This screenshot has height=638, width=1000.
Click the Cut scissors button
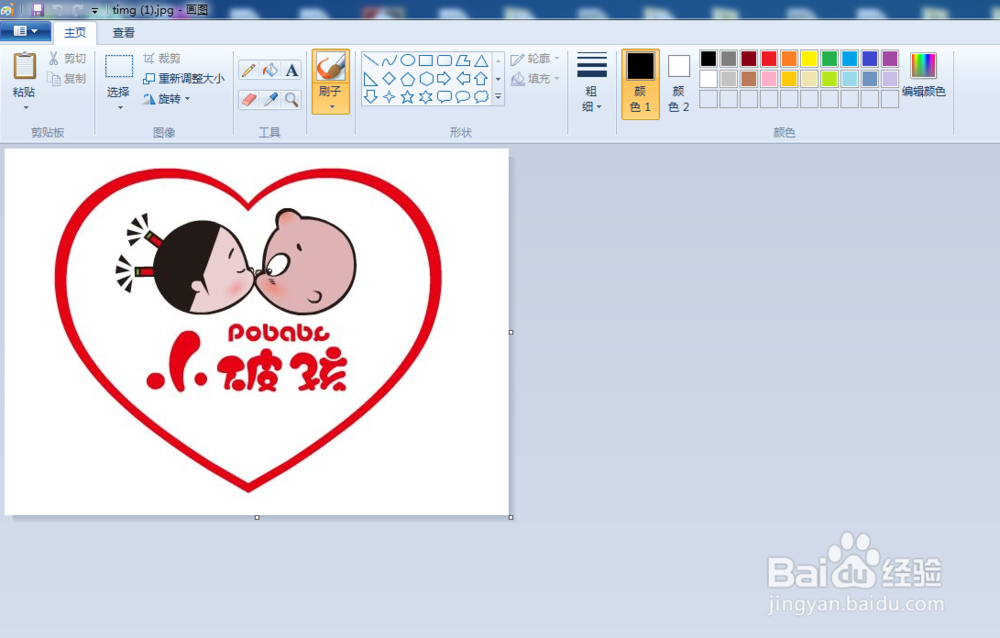(67, 58)
